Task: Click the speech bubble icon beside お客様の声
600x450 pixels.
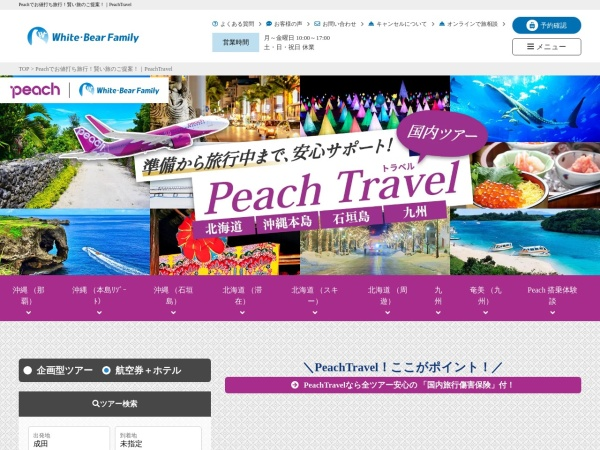Action: [269, 24]
